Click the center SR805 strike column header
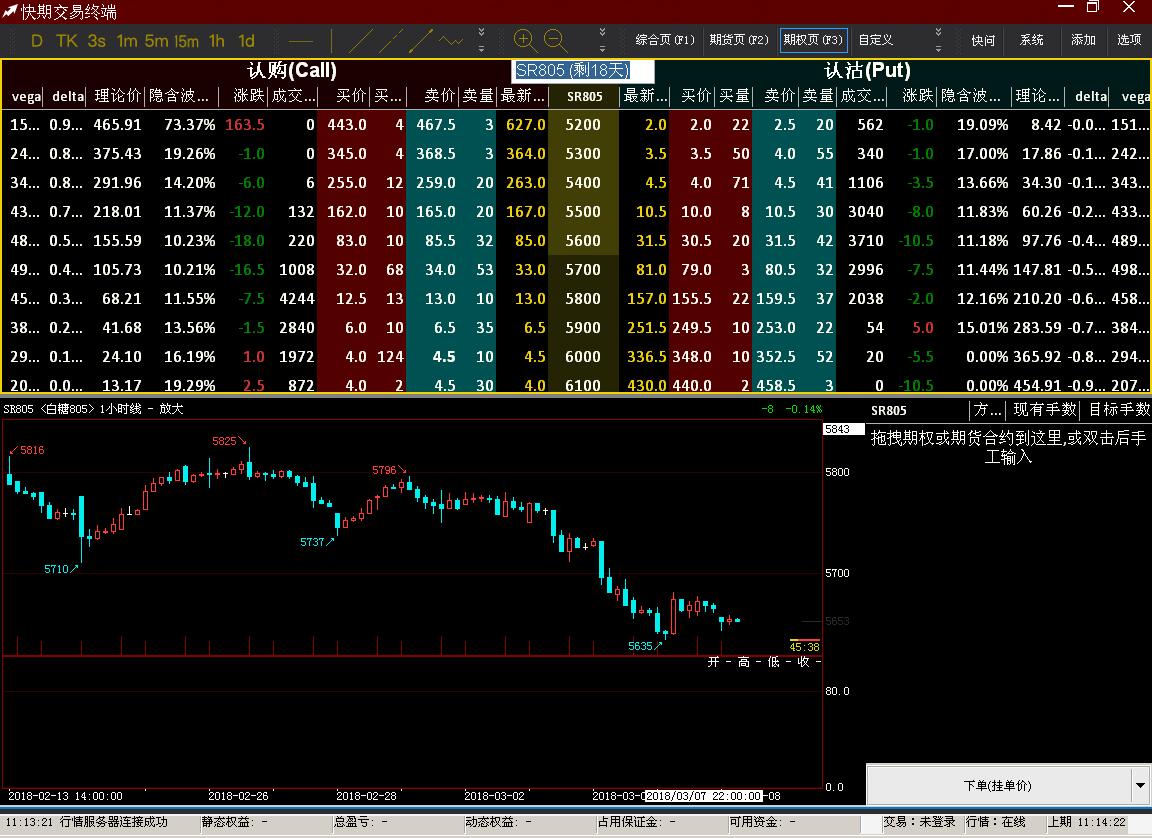 (584, 96)
